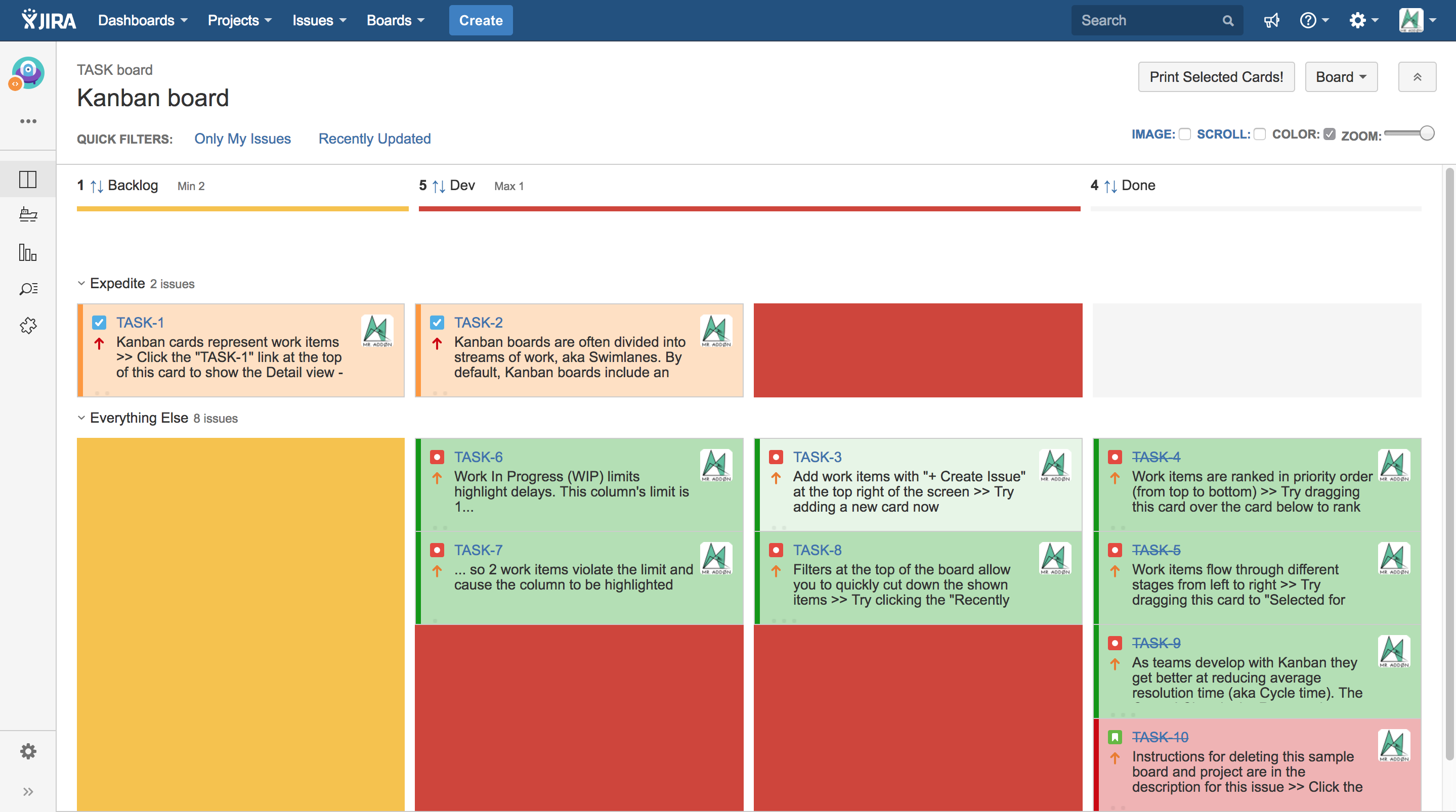Click the ZOOM slider handle
Screen dimensions: 1456x812
pyautogui.click(x=1427, y=133)
